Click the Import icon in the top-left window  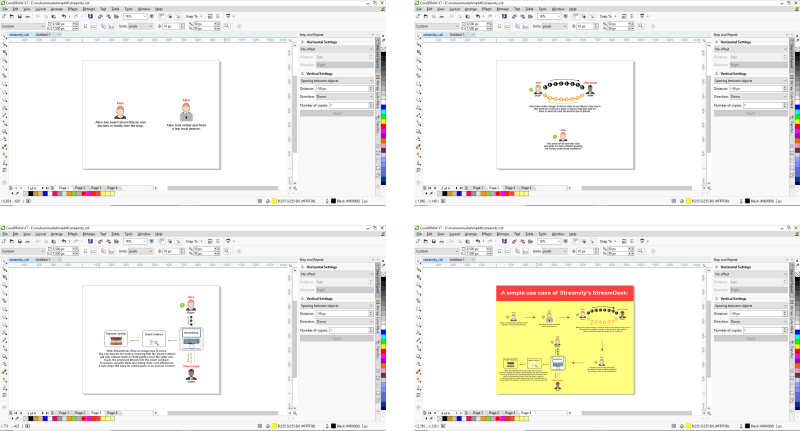click(x=100, y=16)
